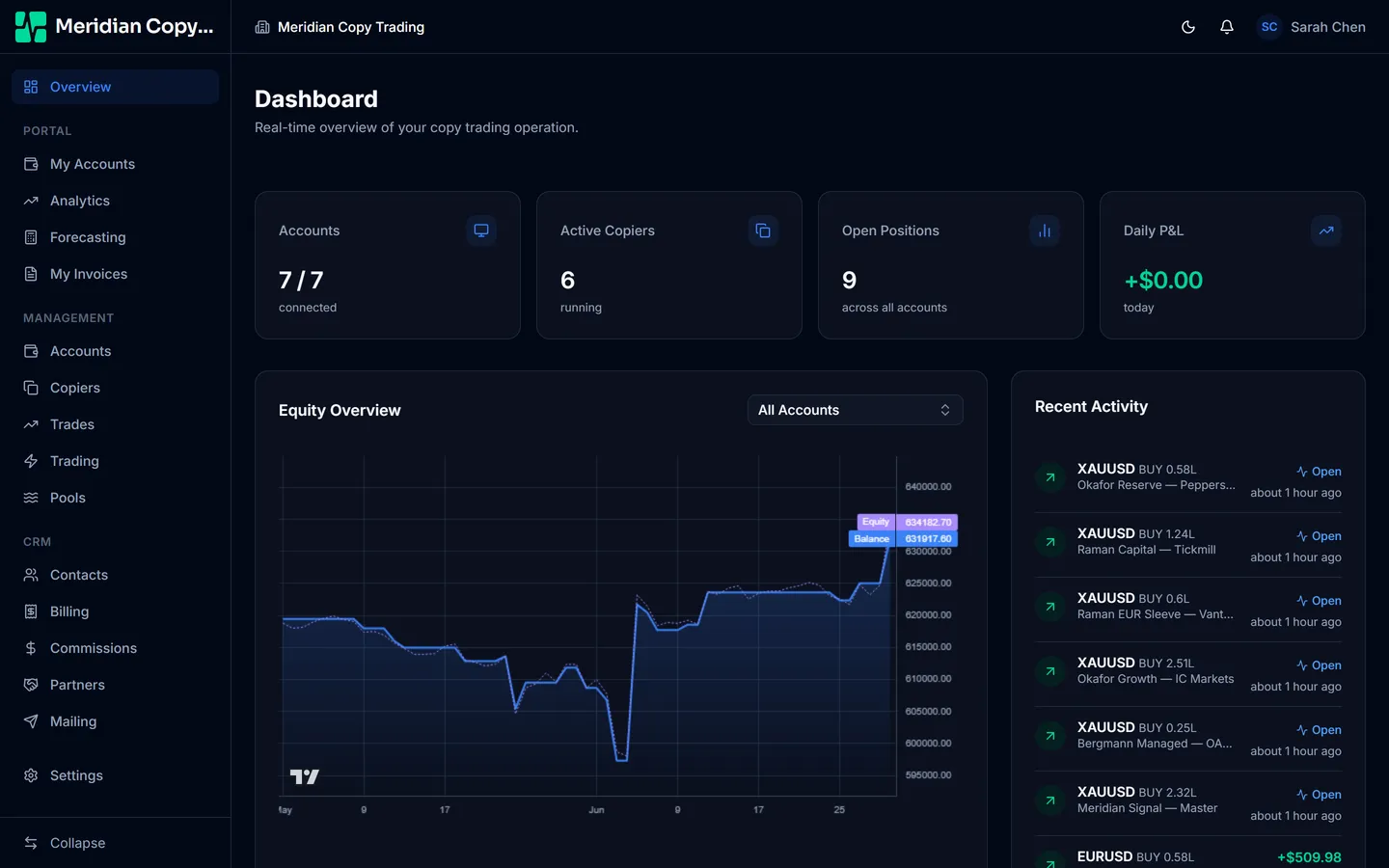Click Open status on Raman EUR Sleeve row
The image size is (1389, 868).
point(1319,601)
